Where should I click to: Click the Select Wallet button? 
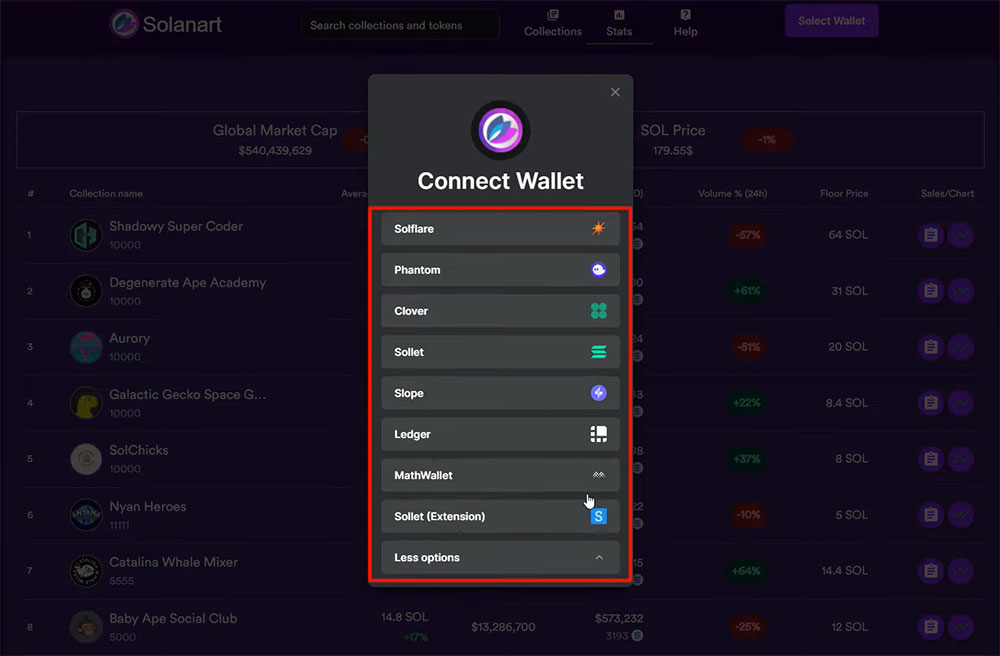pos(831,20)
